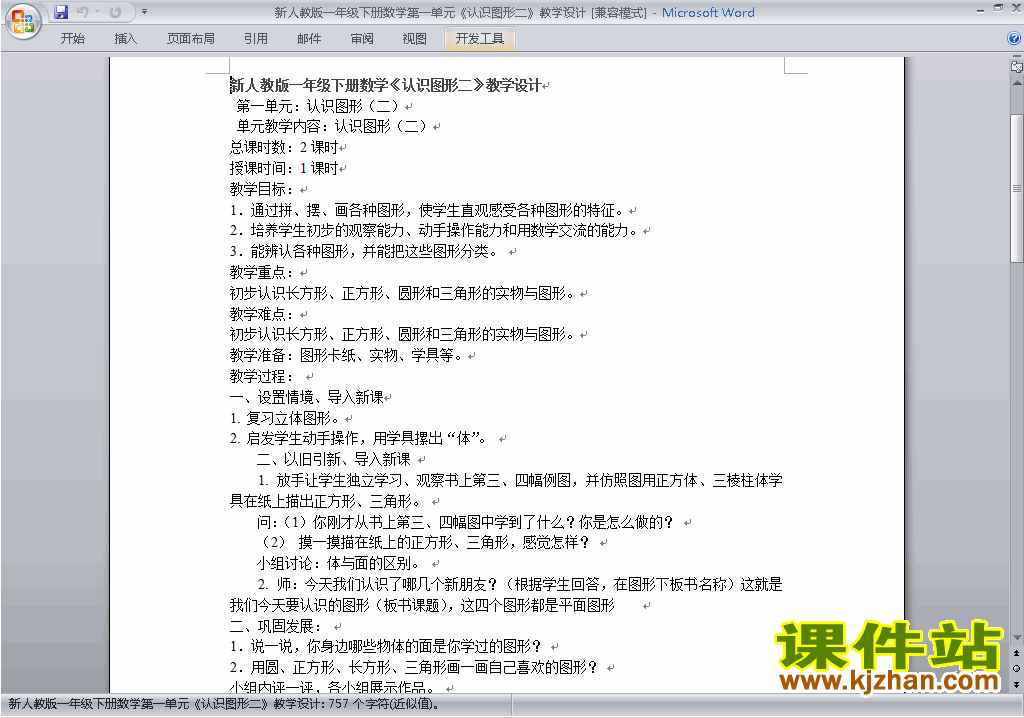
Task: Click the line 2.用圆、正方形、长方形、三角形画一画
Action: coord(413,667)
